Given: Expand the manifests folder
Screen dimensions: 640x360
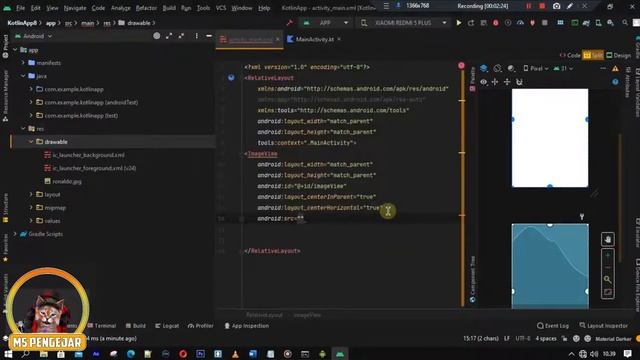Looking at the screenshot, I should pyautogui.click(x=23, y=63).
